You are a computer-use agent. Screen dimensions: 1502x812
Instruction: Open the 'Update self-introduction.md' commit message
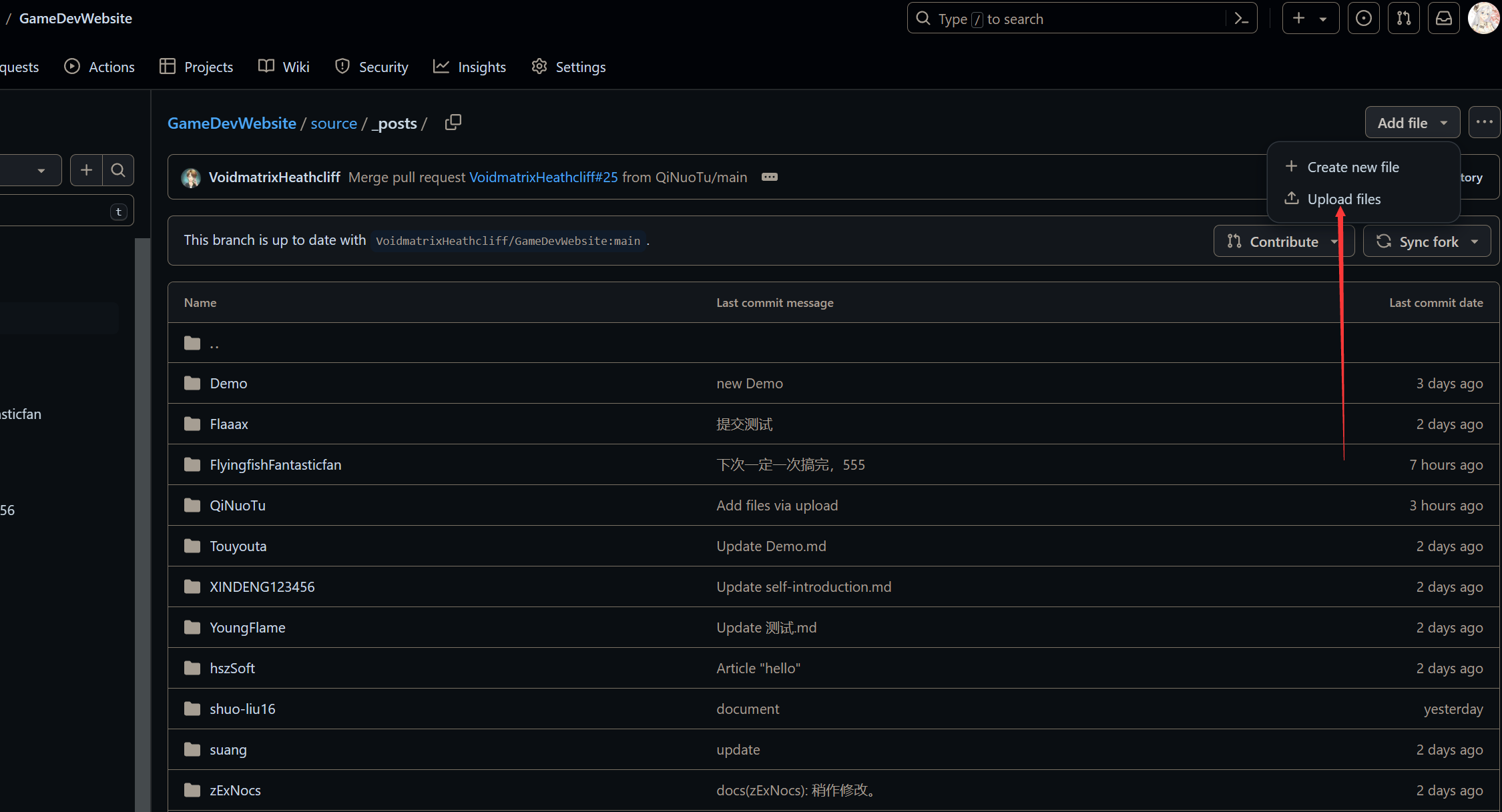[x=804, y=587]
